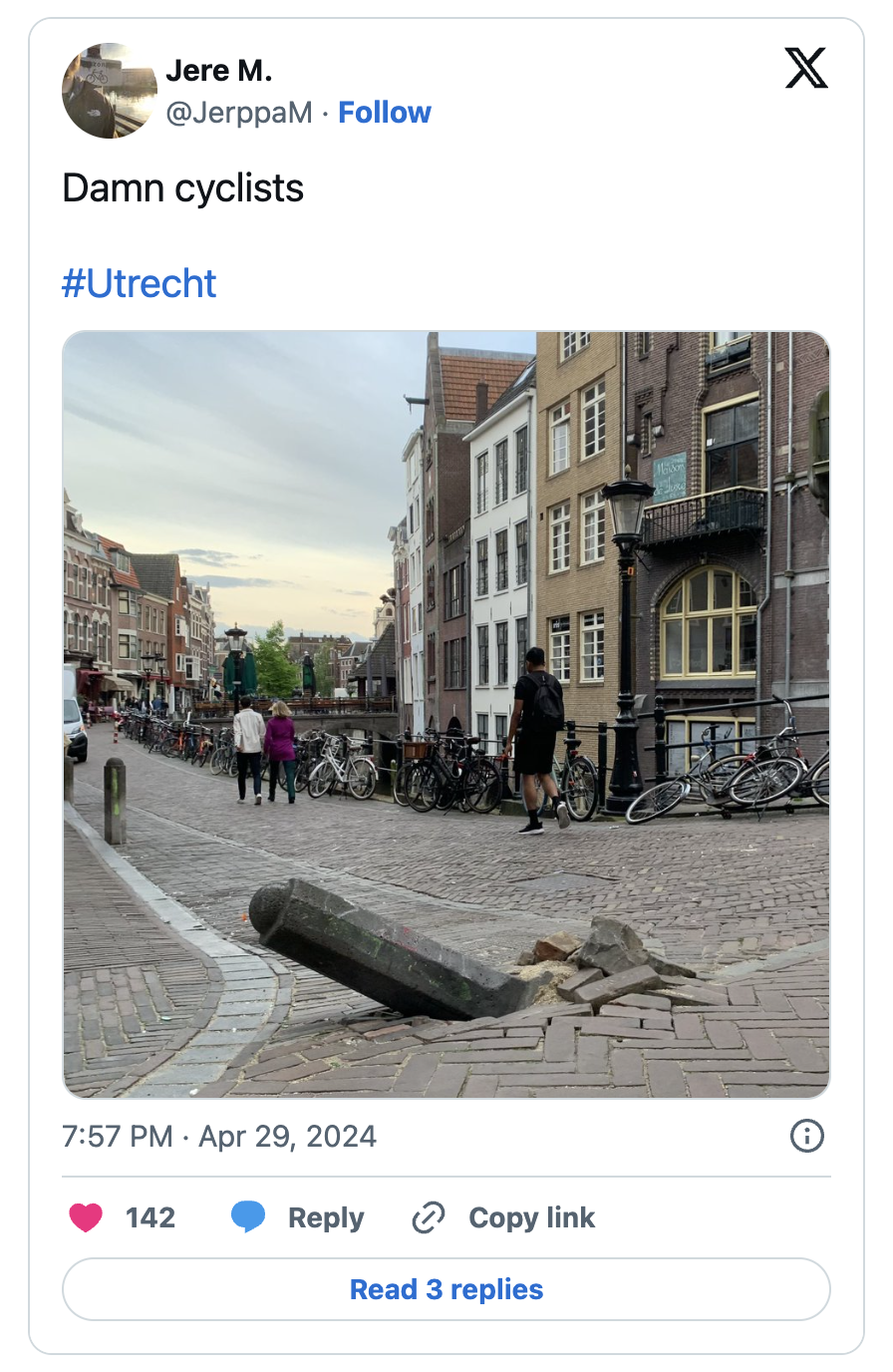Click the X logo icon
The image size is (893, 1372).
click(x=806, y=68)
